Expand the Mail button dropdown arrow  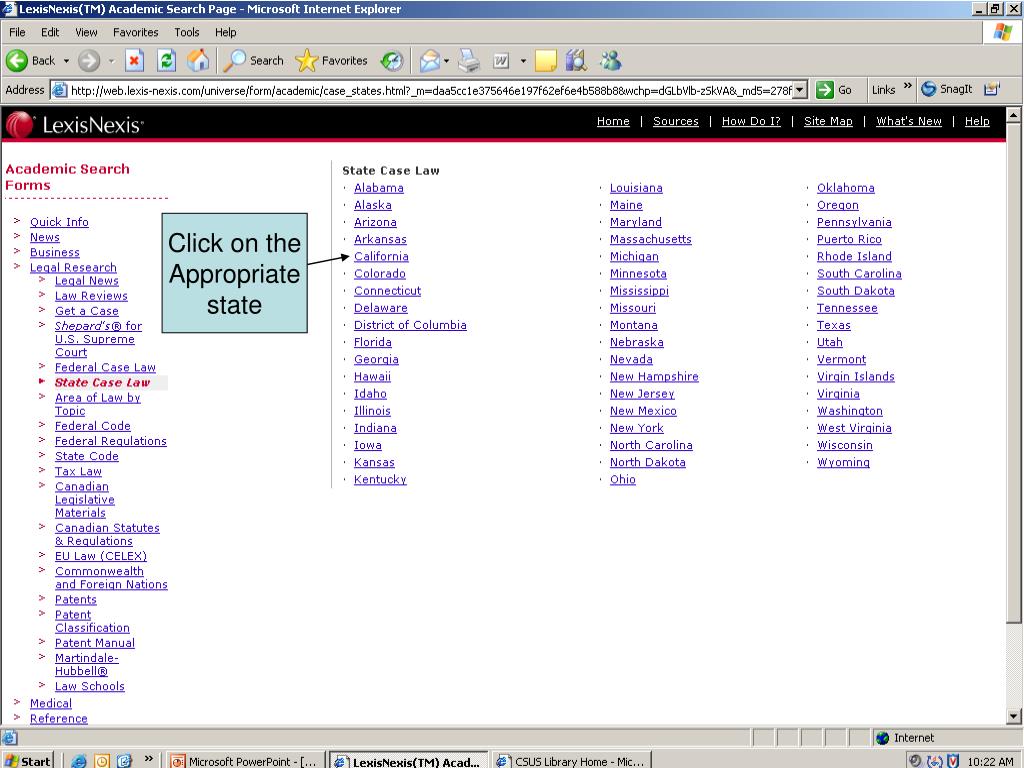446,61
